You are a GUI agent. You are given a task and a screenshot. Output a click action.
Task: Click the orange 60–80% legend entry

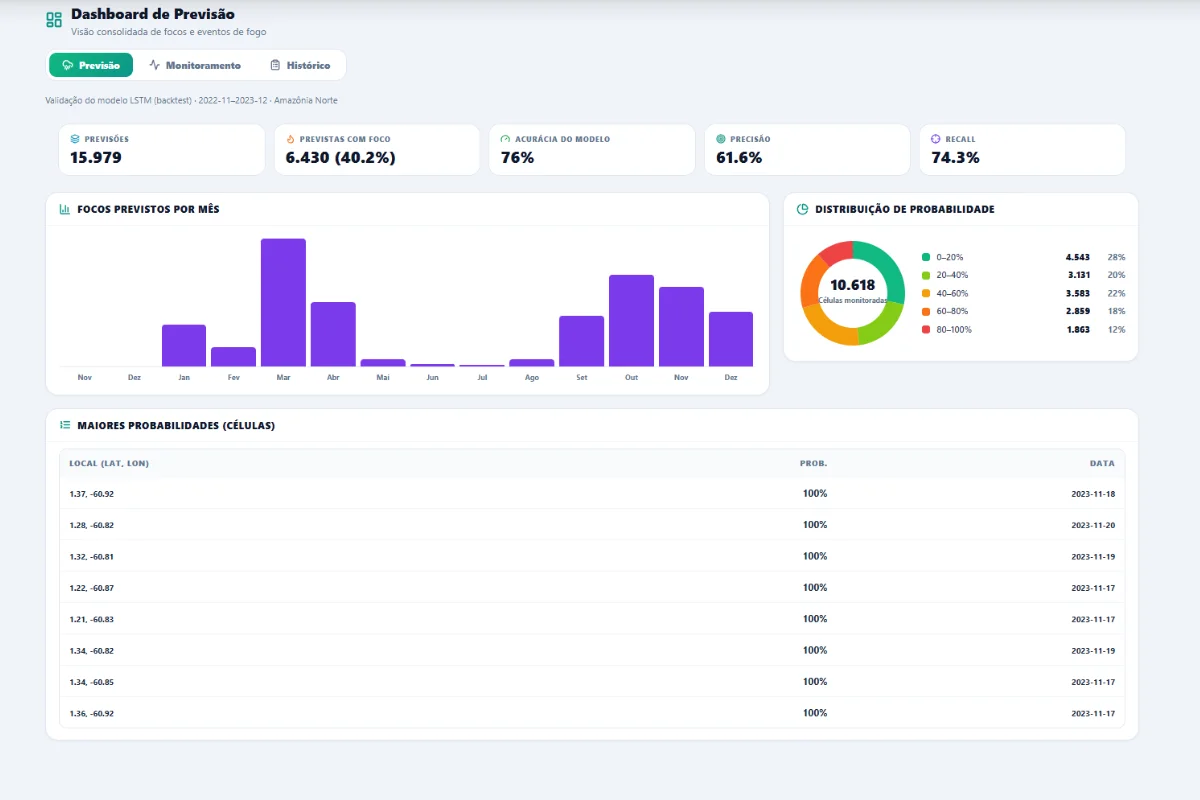[1023, 311]
